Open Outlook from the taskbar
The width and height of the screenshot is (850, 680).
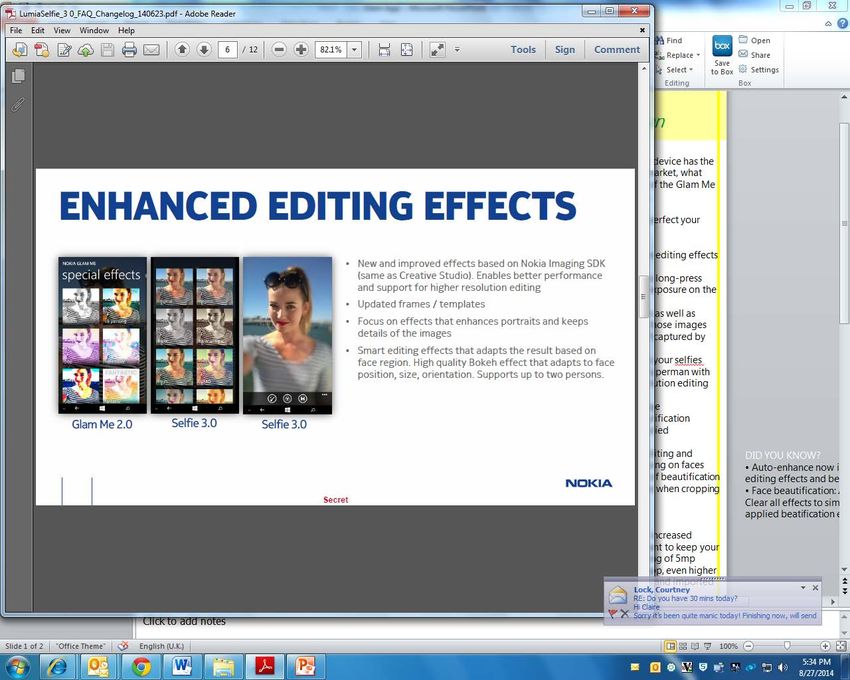pyautogui.click(x=98, y=666)
